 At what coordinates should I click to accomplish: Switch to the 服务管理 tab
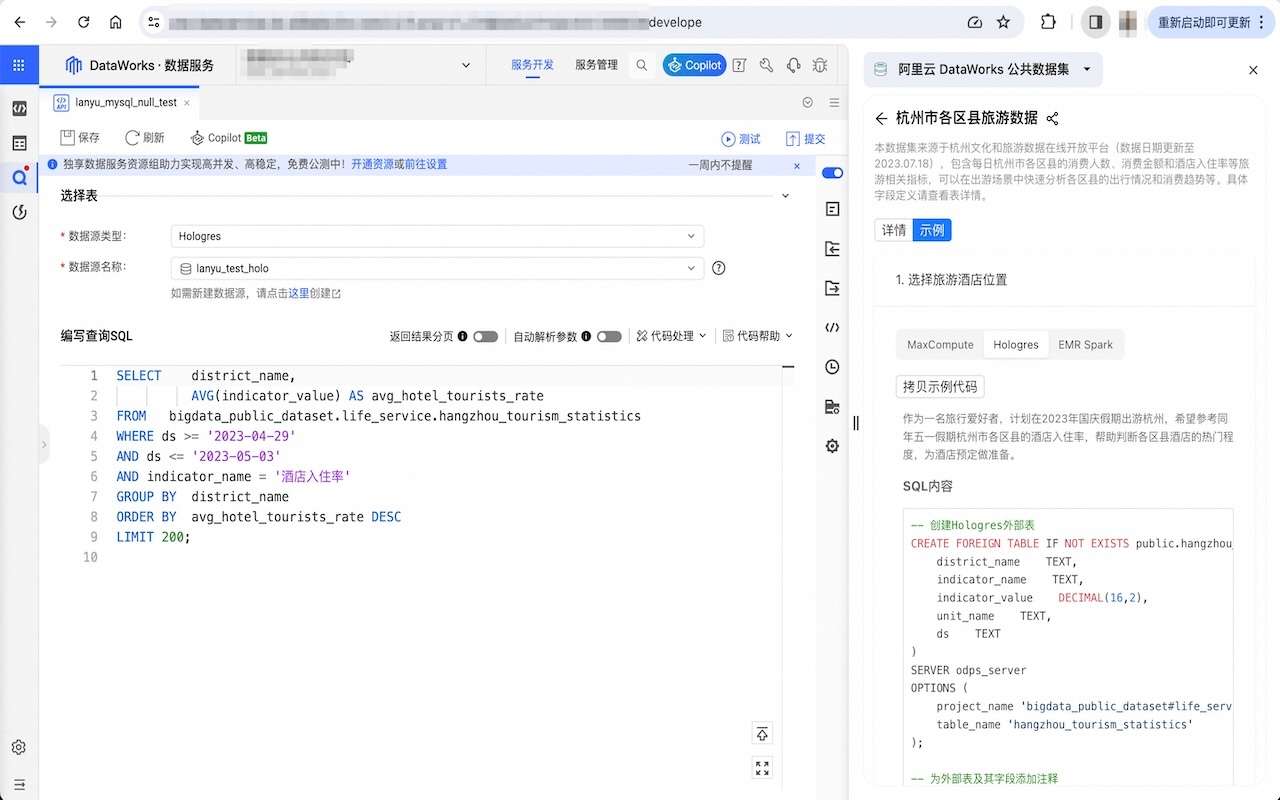[x=596, y=65]
